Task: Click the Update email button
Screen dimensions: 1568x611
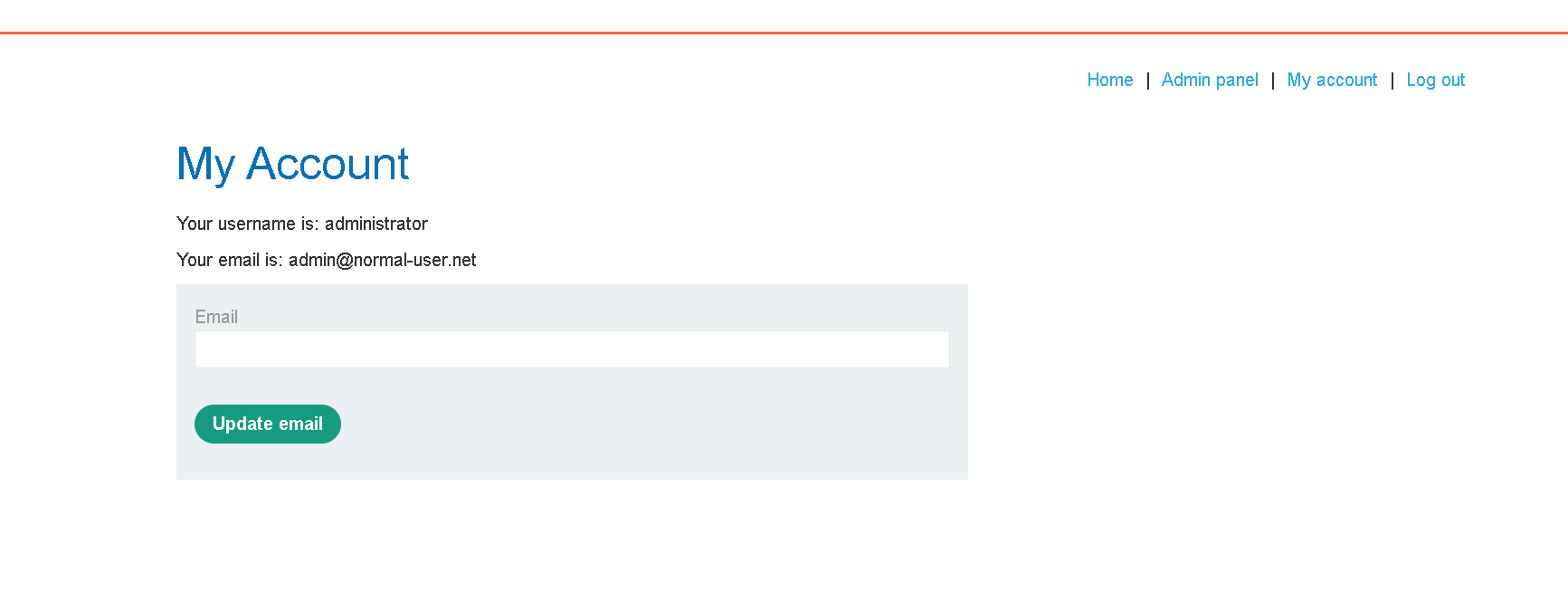Action: click(x=268, y=424)
